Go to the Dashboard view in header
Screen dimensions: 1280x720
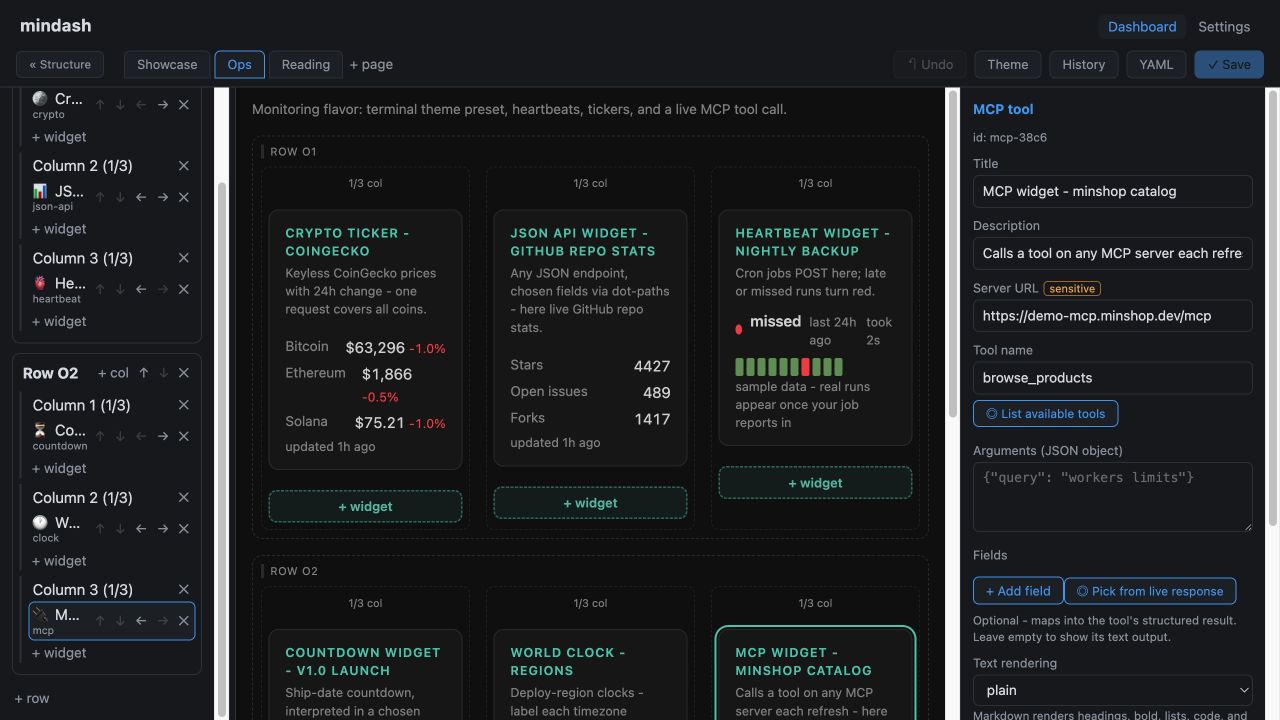[1142, 27]
